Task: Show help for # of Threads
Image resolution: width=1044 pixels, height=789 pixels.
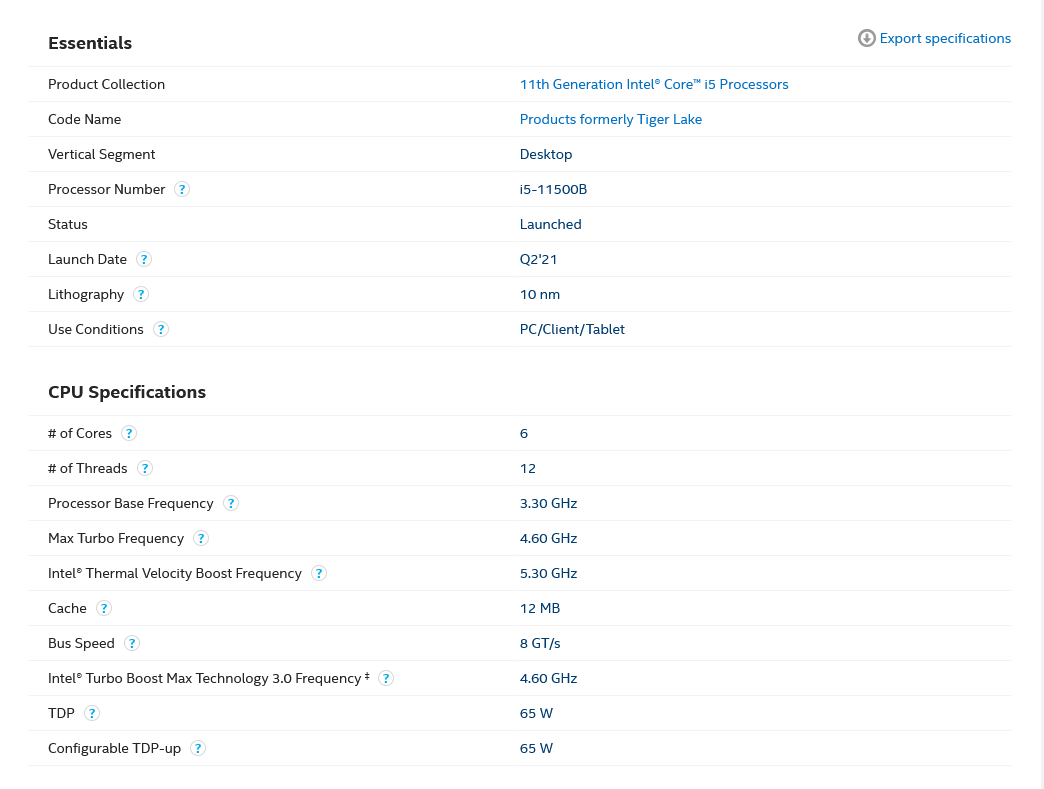Action: (x=144, y=468)
